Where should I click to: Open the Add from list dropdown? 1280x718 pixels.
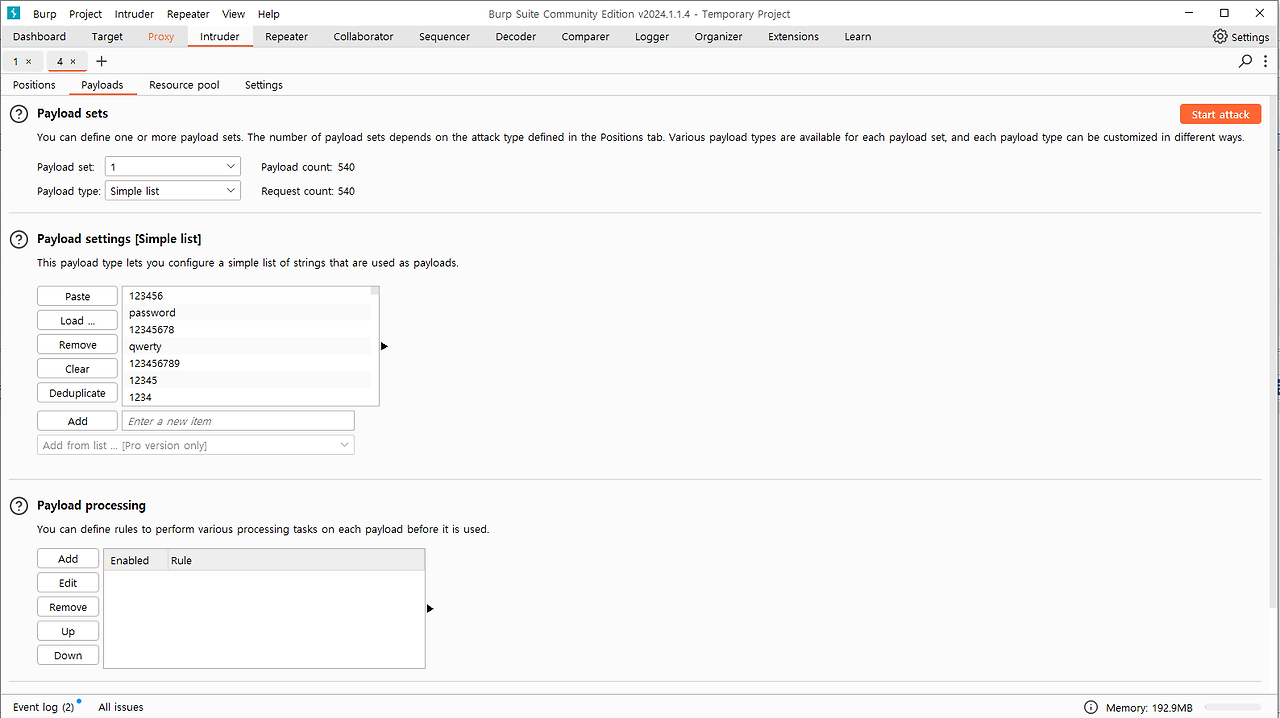pyautogui.click(x=196, y=445)
